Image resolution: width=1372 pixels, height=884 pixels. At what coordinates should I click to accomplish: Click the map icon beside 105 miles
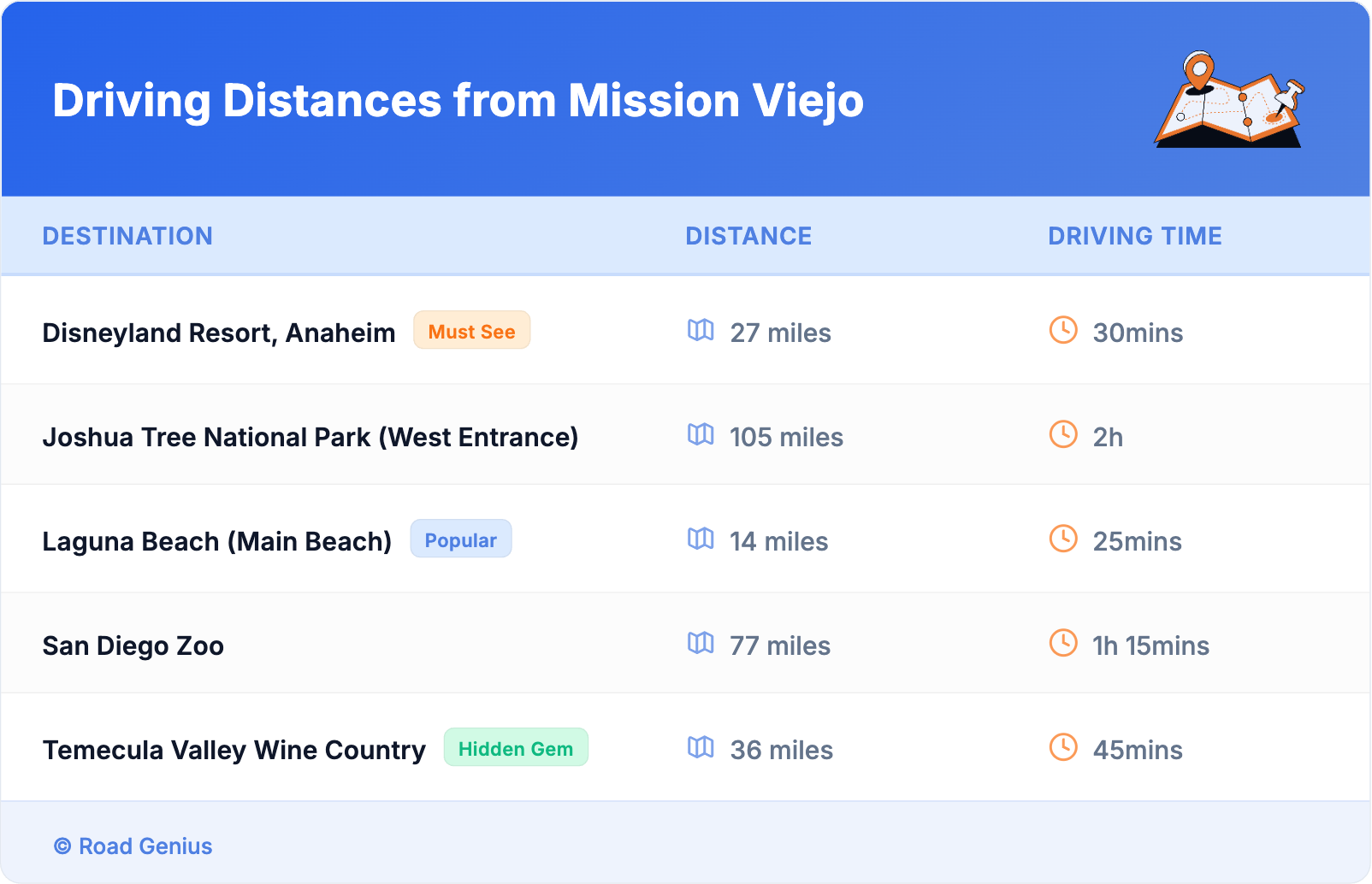(x=701, y=434)
